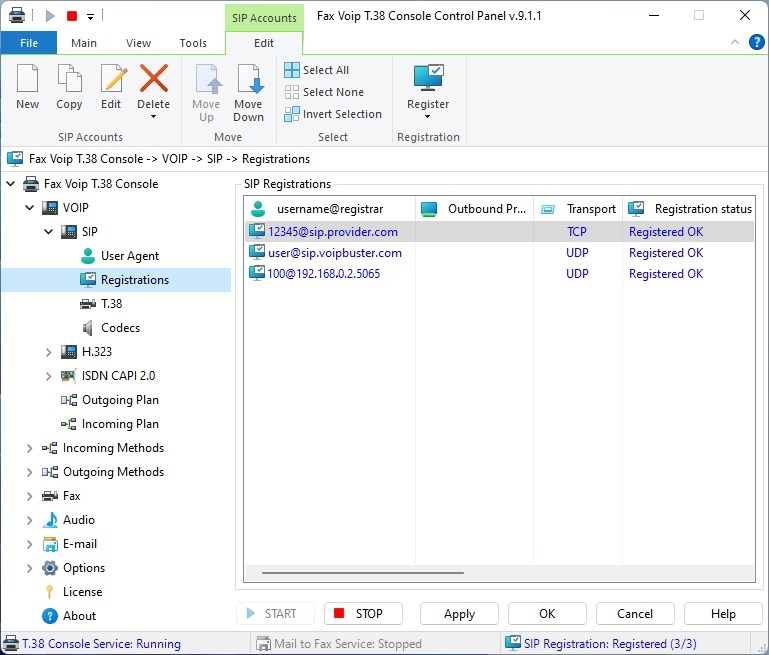Click the STOP button
Viewport: 769px width, 655px height.
coord(363,614)
